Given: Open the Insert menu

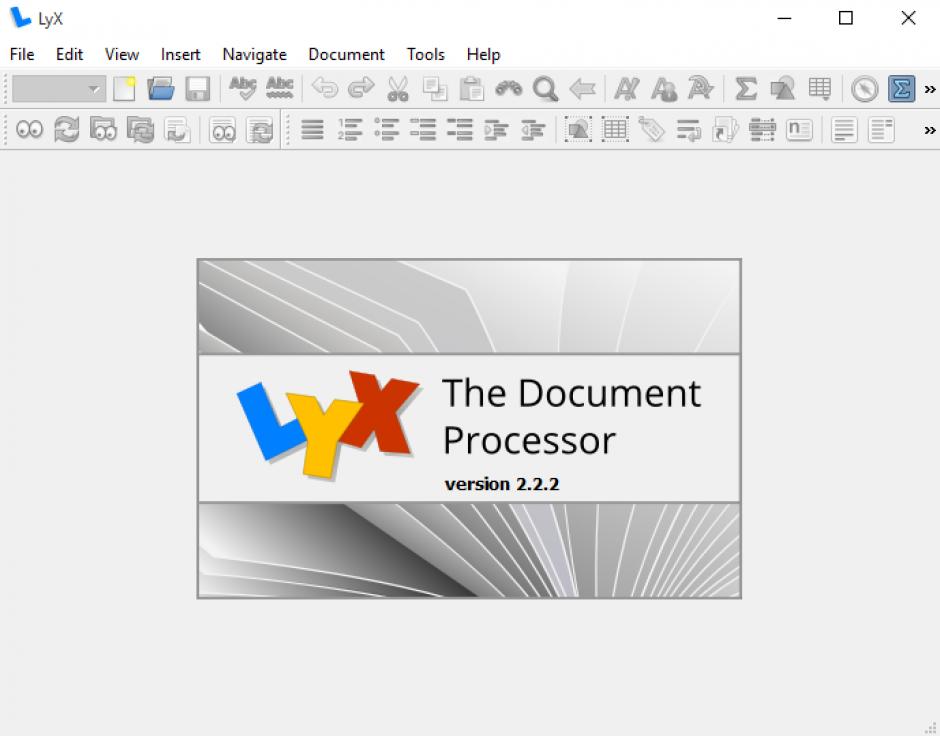Looking at the screenshot, I should click(180, 54).
